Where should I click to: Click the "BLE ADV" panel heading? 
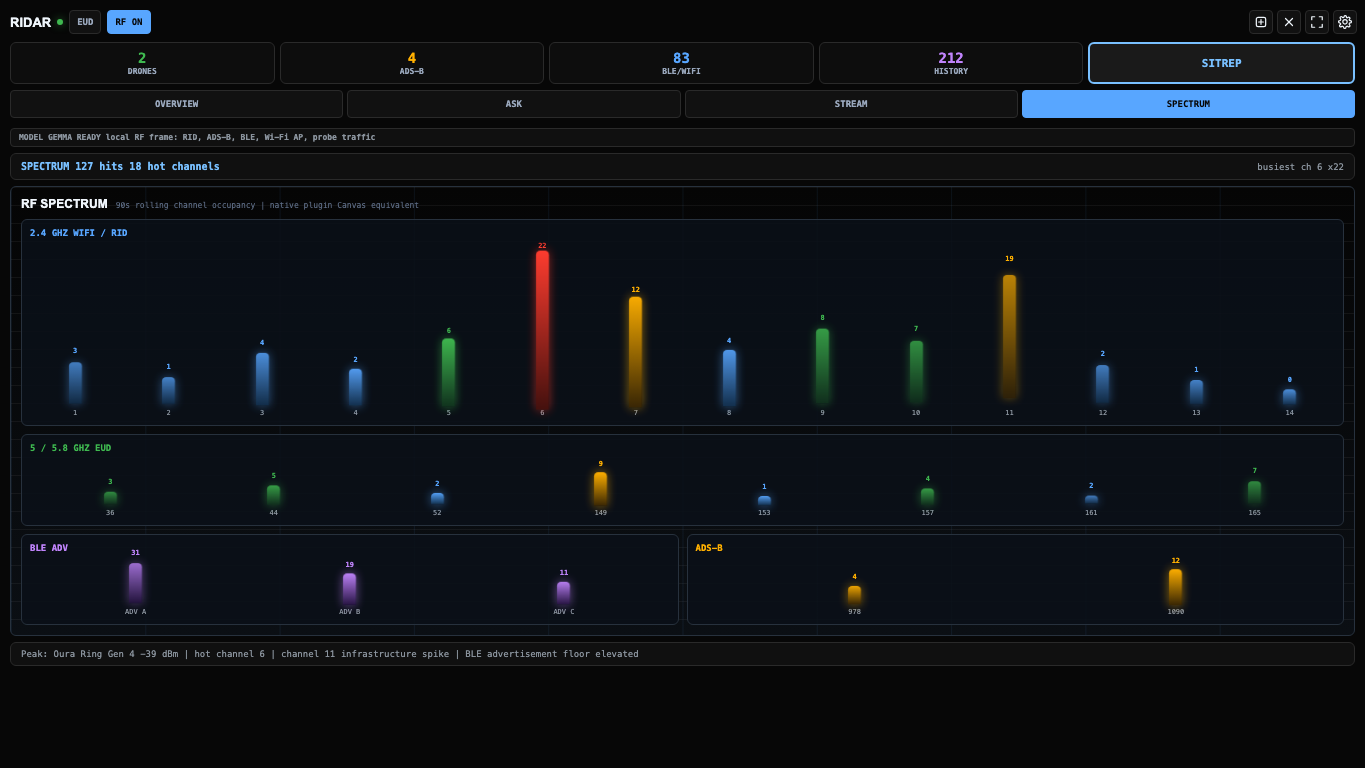click(x=49, y=548)
